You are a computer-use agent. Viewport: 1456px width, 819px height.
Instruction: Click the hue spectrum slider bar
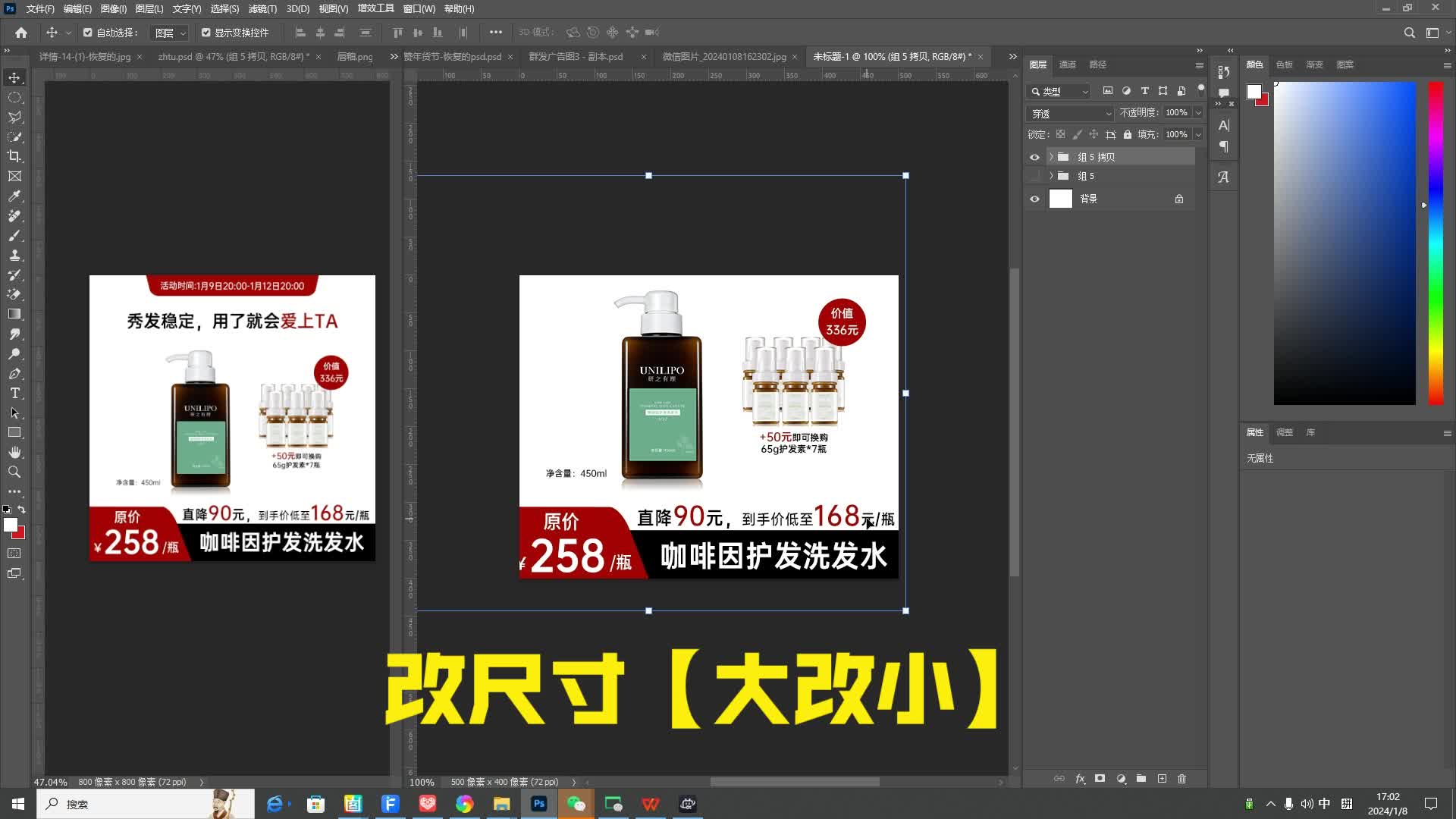(1436, 243)
